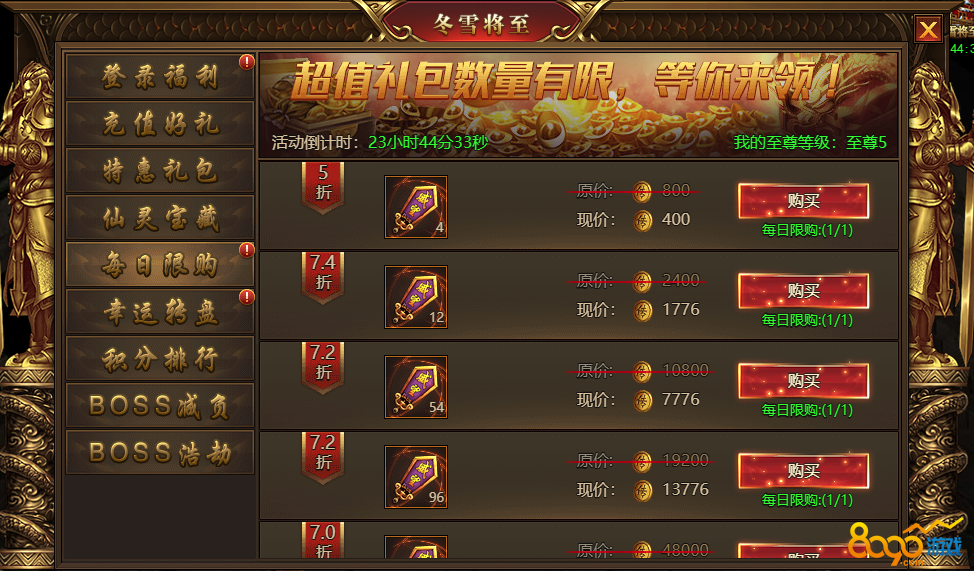974x571 pixels.
Task: Click the item icon with quantity 4
Action: 416,207
